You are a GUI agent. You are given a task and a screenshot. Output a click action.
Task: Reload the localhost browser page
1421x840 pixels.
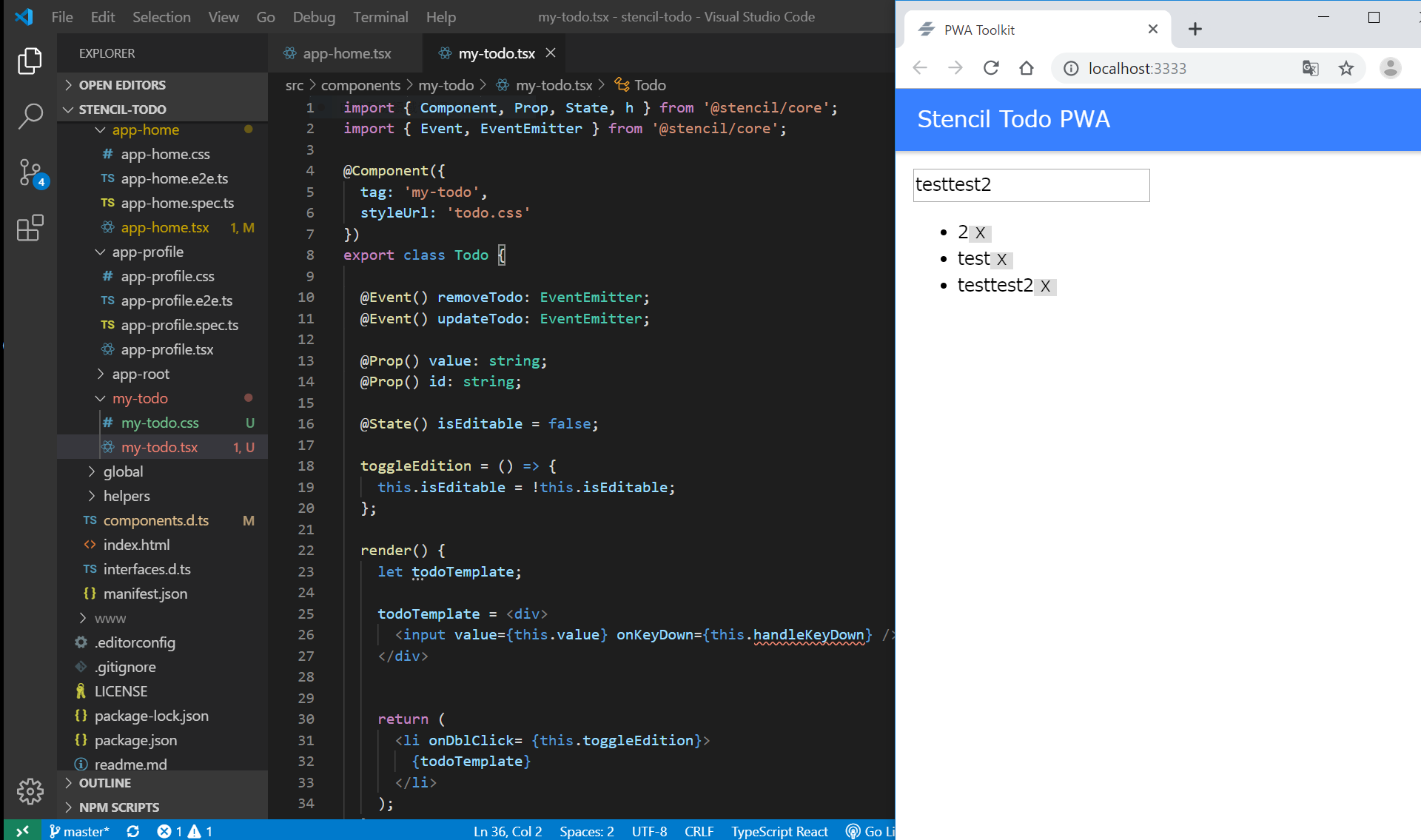click(x=991, y=68)
